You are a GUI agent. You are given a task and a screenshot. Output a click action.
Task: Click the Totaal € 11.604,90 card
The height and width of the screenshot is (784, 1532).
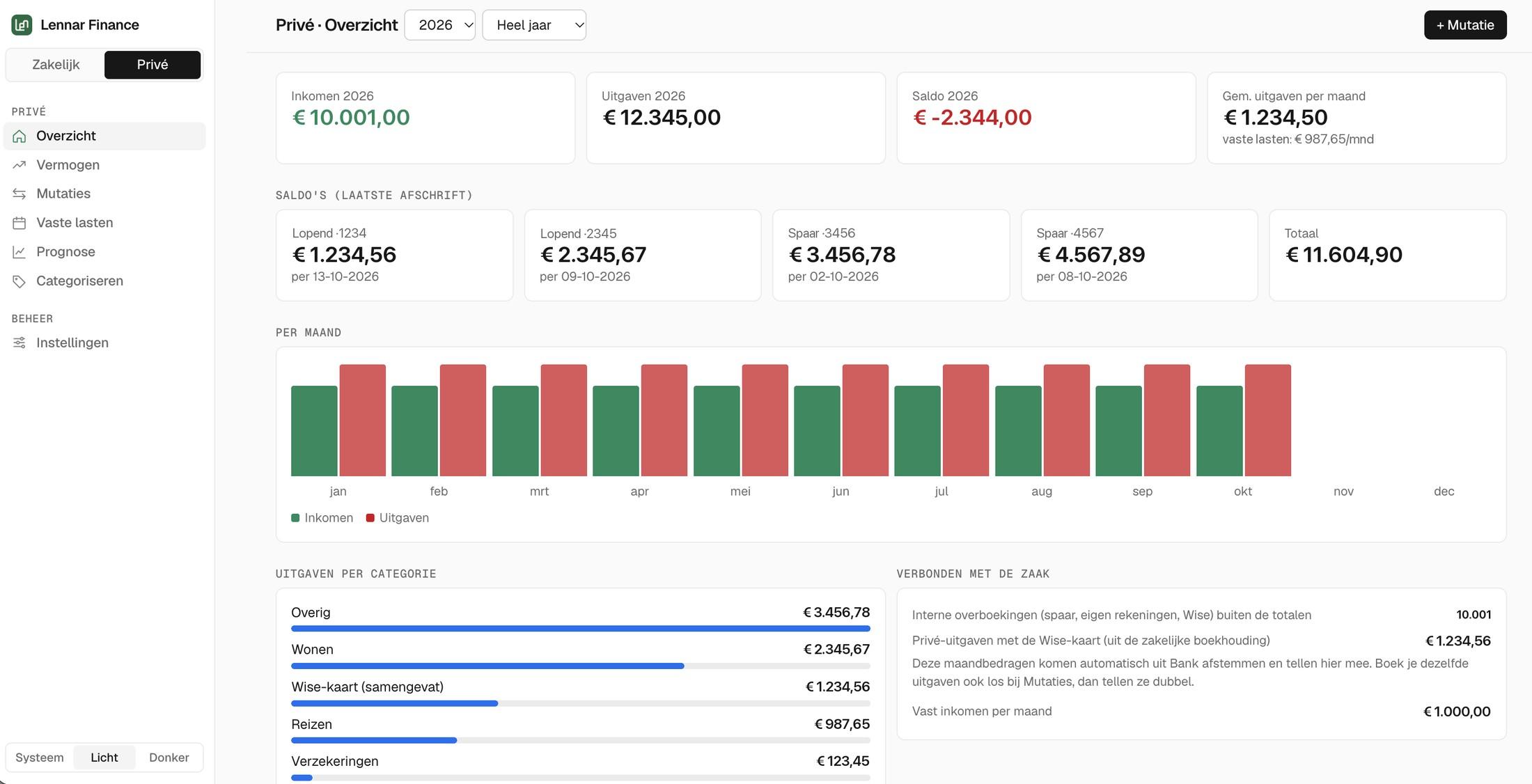pos(1388,256)
